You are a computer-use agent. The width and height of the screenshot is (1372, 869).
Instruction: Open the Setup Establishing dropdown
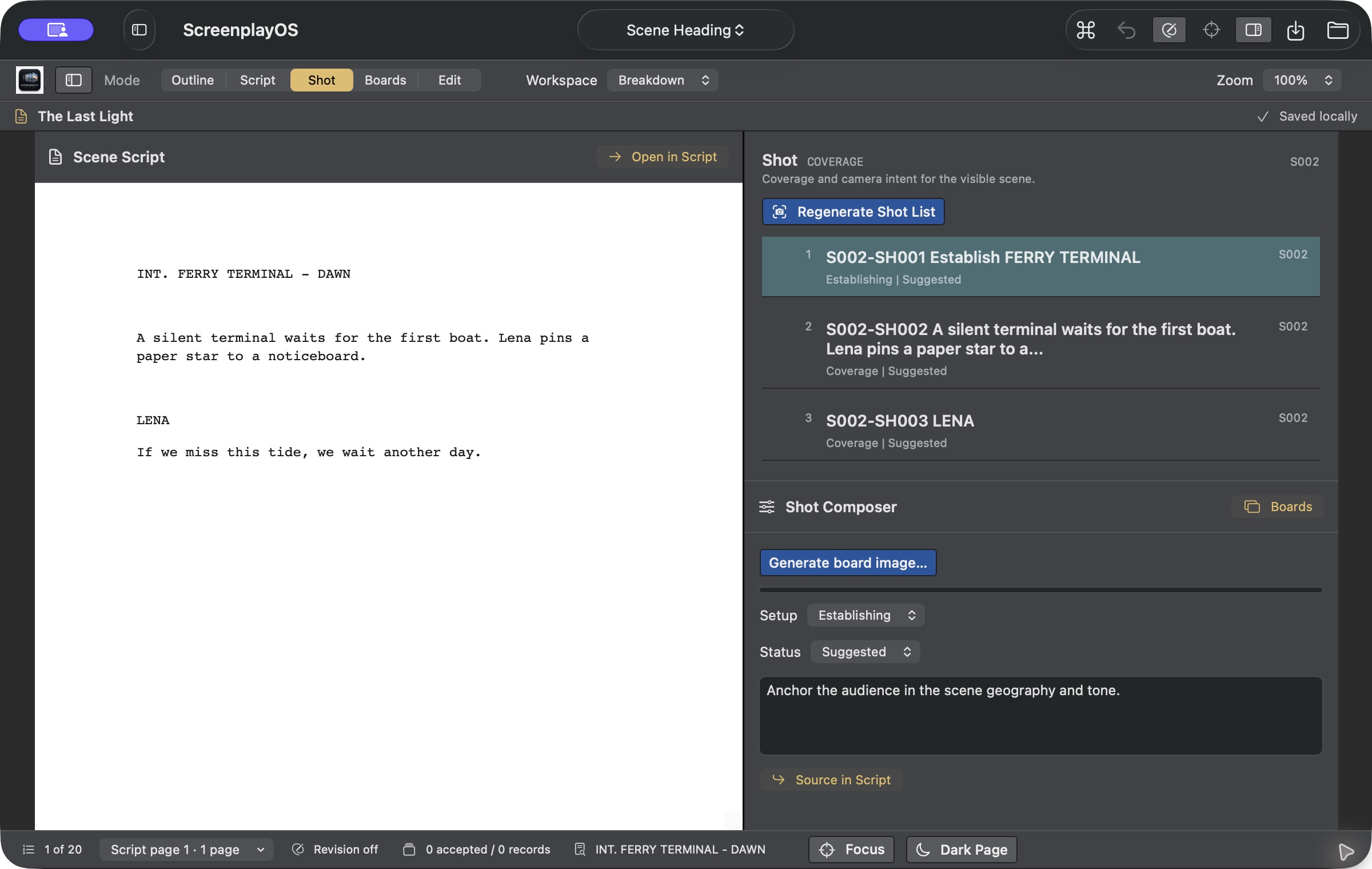(866, 615)
